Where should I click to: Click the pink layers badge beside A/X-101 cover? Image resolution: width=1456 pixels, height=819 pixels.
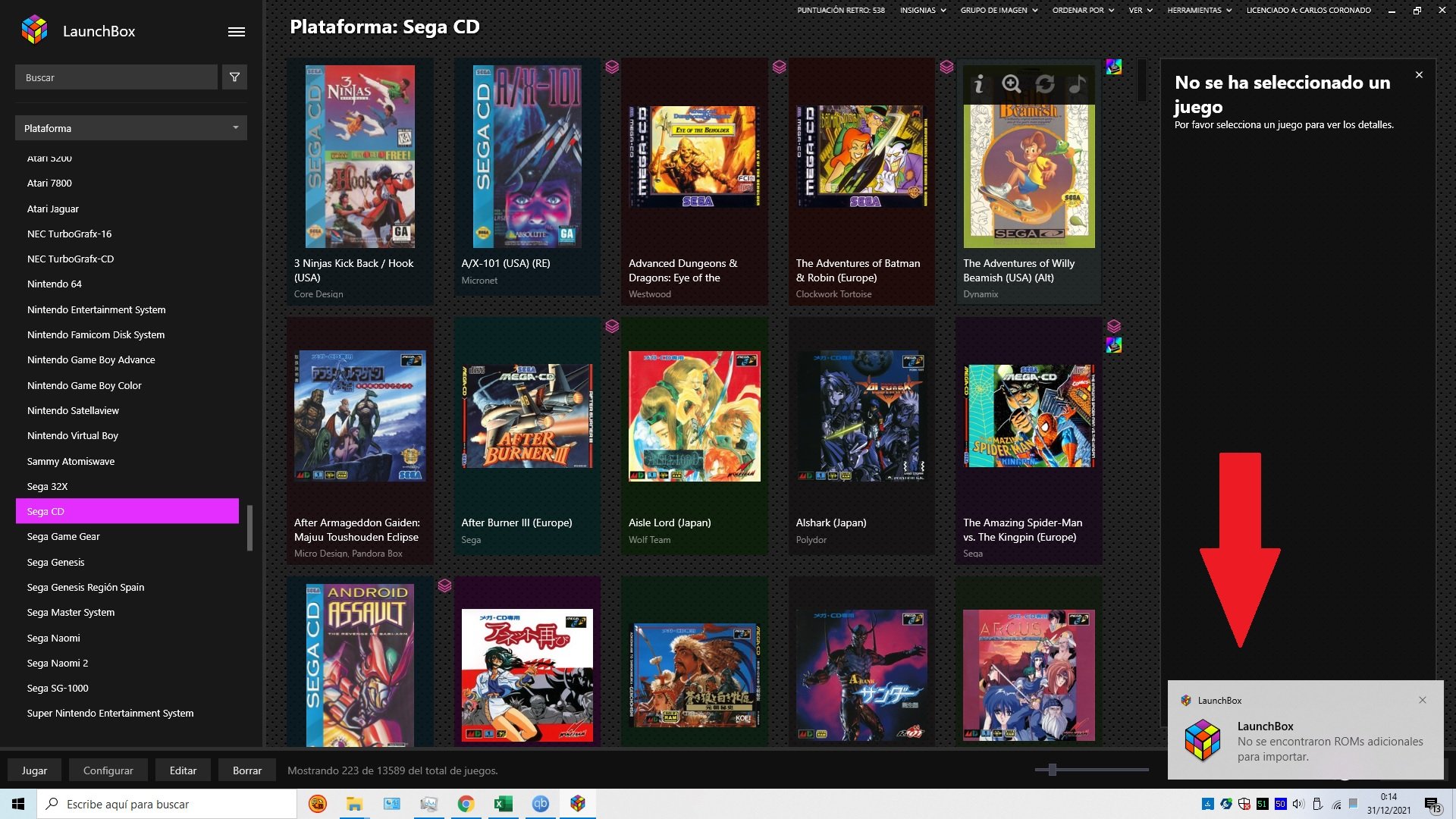(x=612, y=67)
